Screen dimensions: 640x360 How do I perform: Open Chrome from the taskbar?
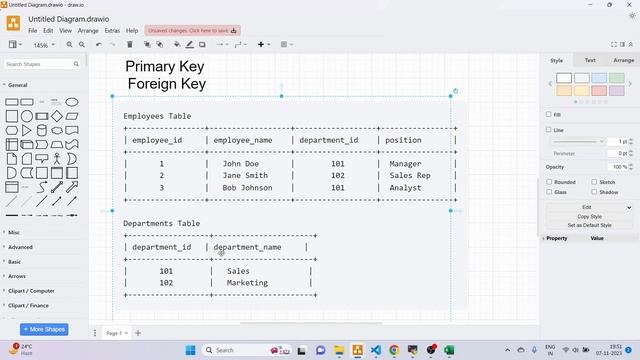(394, 350)
